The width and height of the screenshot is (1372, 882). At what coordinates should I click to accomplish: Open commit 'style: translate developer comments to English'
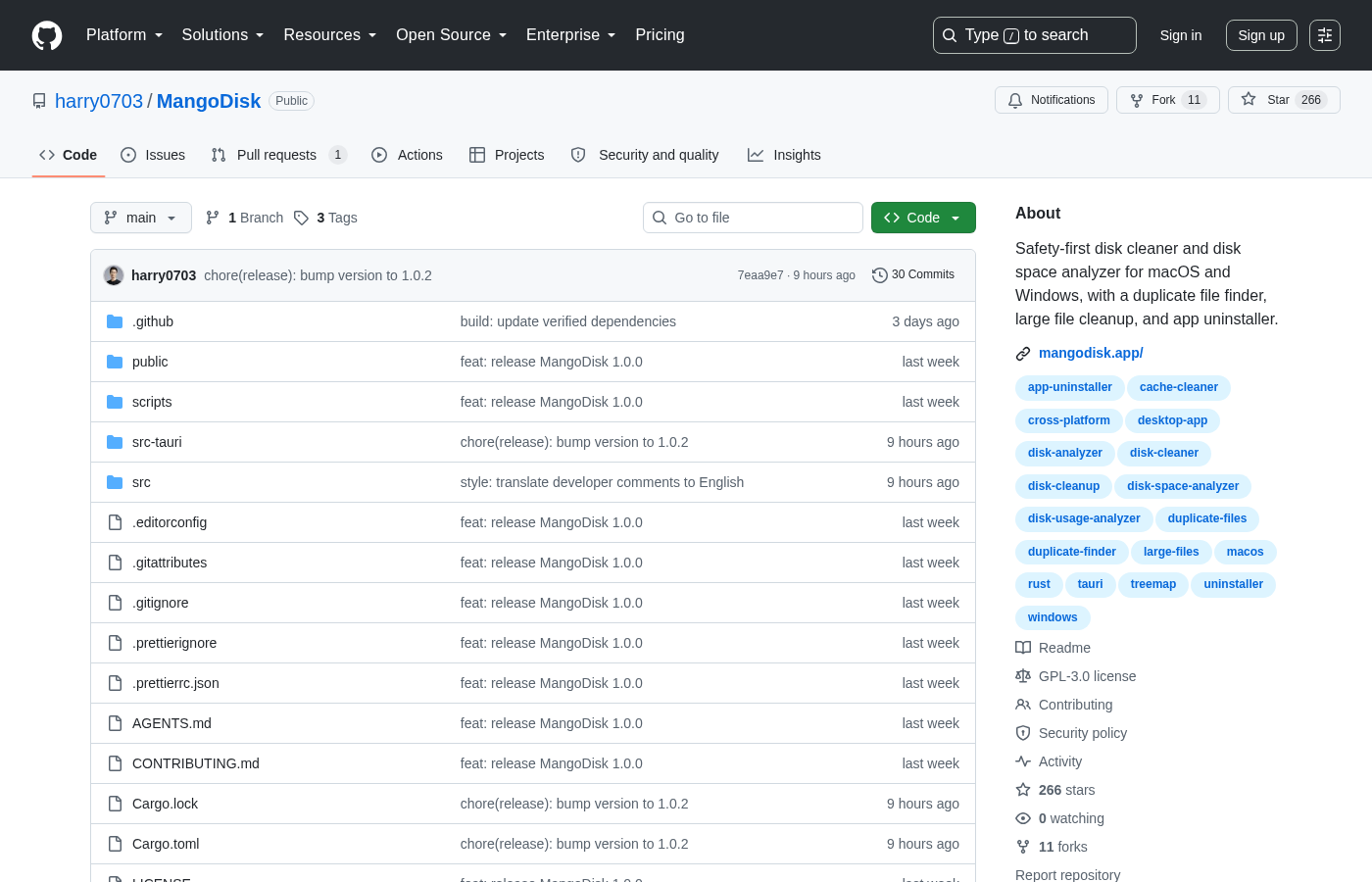pos(602,482)
